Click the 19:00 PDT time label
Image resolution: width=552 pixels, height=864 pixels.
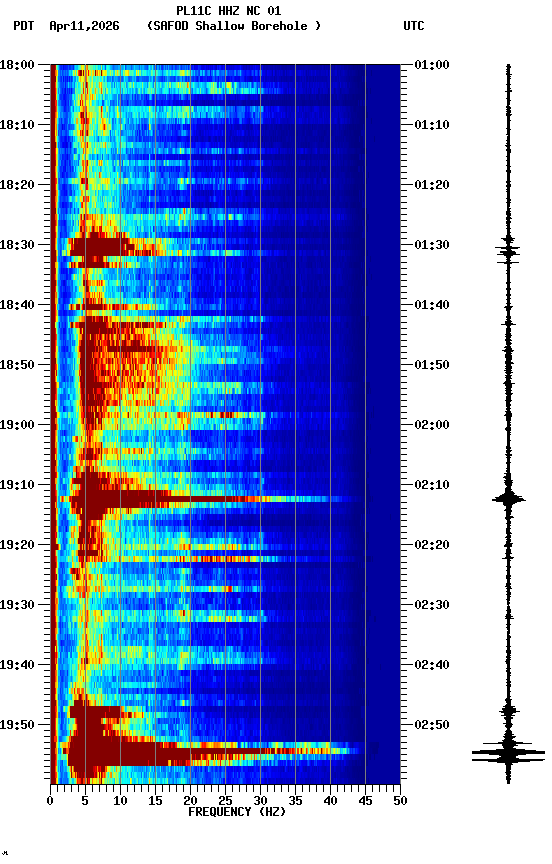[17, 425]
